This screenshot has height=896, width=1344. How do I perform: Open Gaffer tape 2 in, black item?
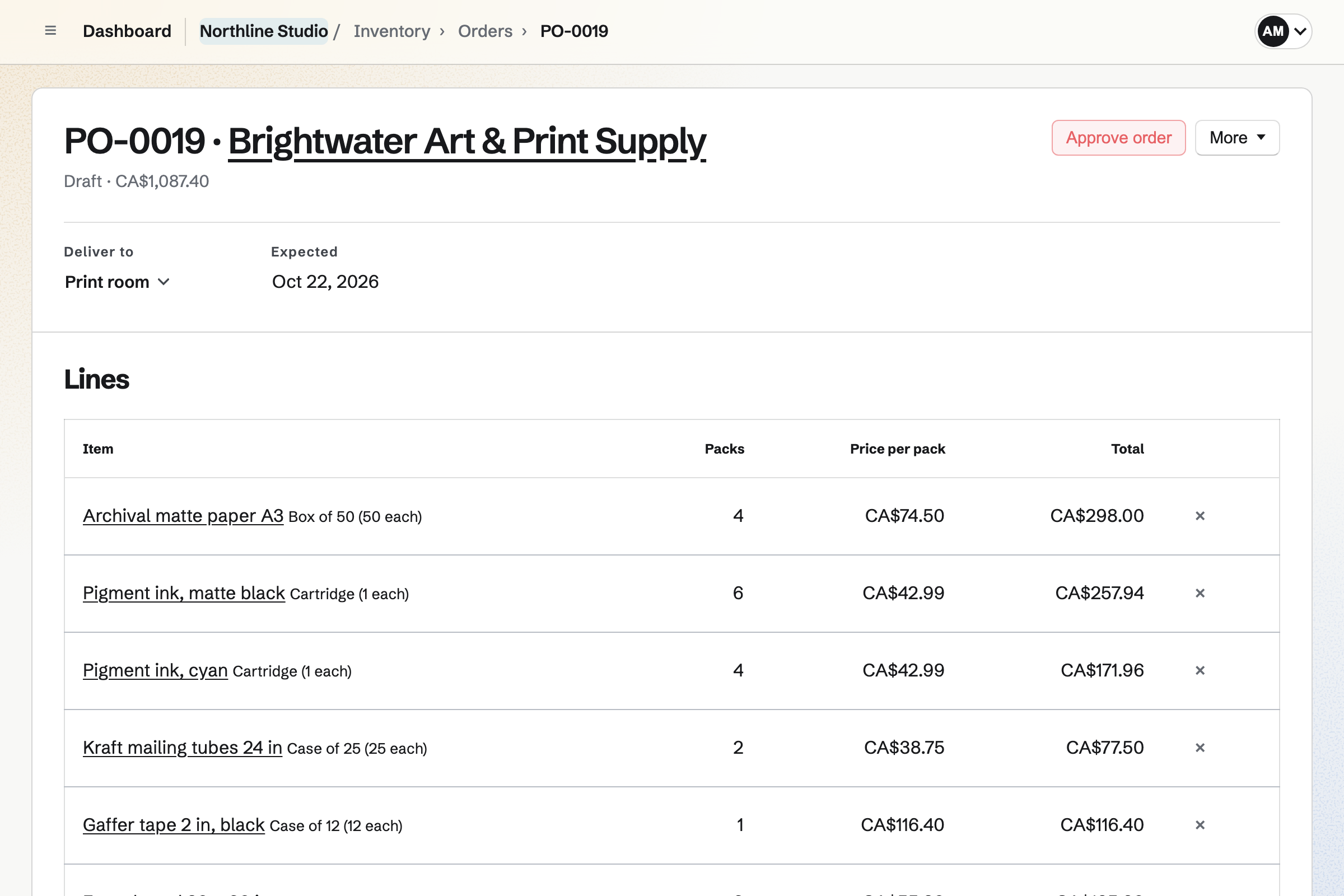point(174,824)
